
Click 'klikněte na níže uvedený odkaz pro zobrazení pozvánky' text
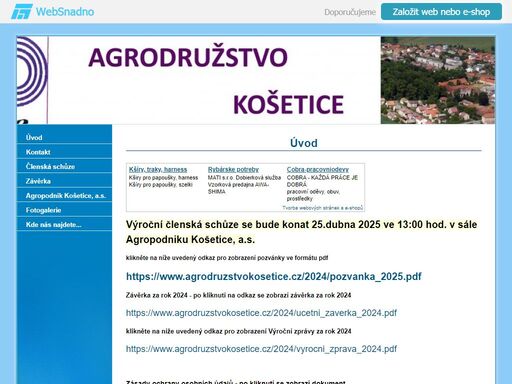coord(227,258)
